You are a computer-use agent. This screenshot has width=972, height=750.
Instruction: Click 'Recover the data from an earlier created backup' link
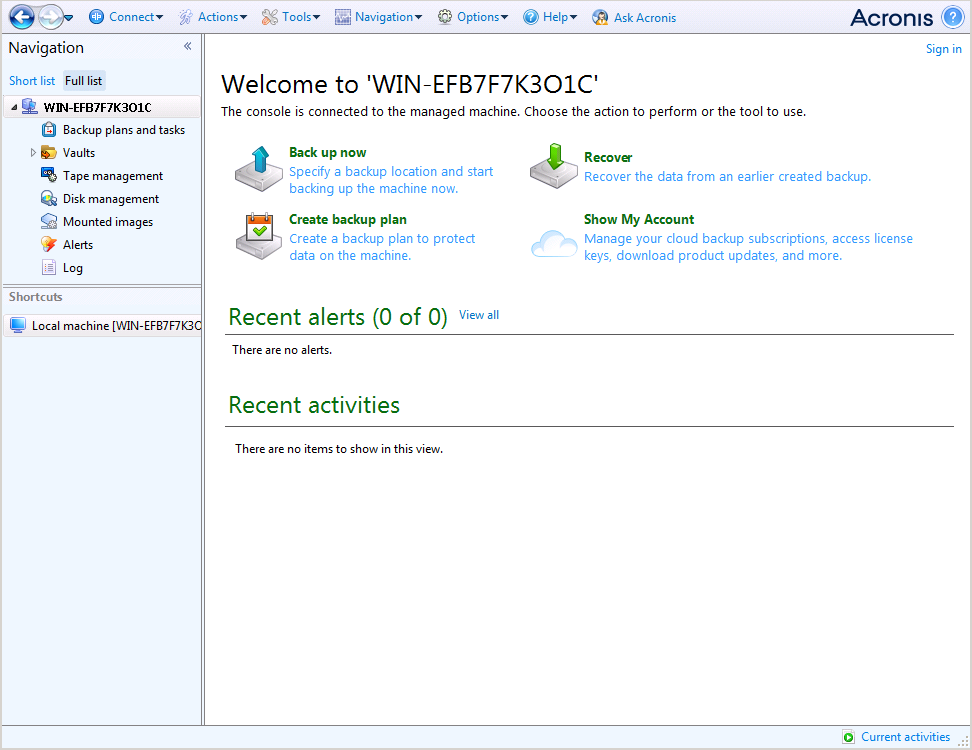pos(727,177)
